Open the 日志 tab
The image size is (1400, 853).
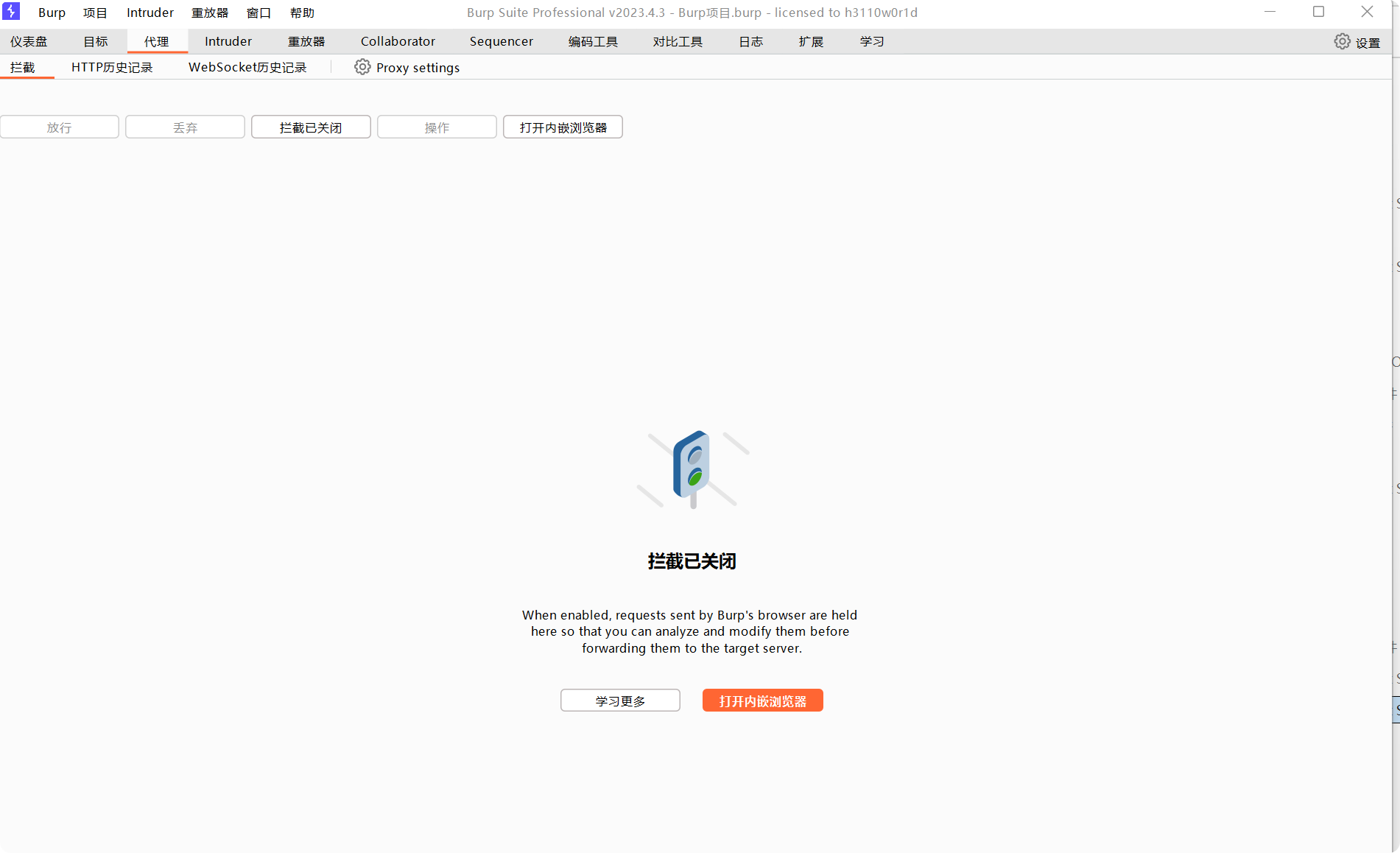click(x=751, y=41)
